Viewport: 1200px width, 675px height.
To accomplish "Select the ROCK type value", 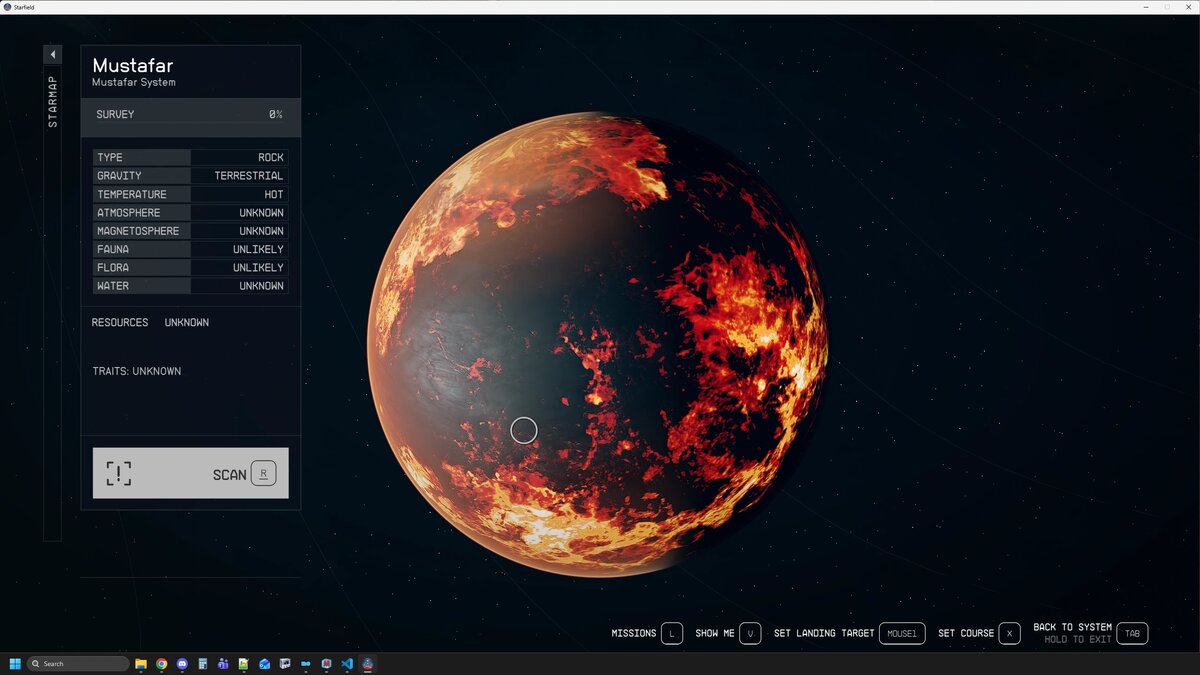I will pyautogui.click(x=271, y=158).
